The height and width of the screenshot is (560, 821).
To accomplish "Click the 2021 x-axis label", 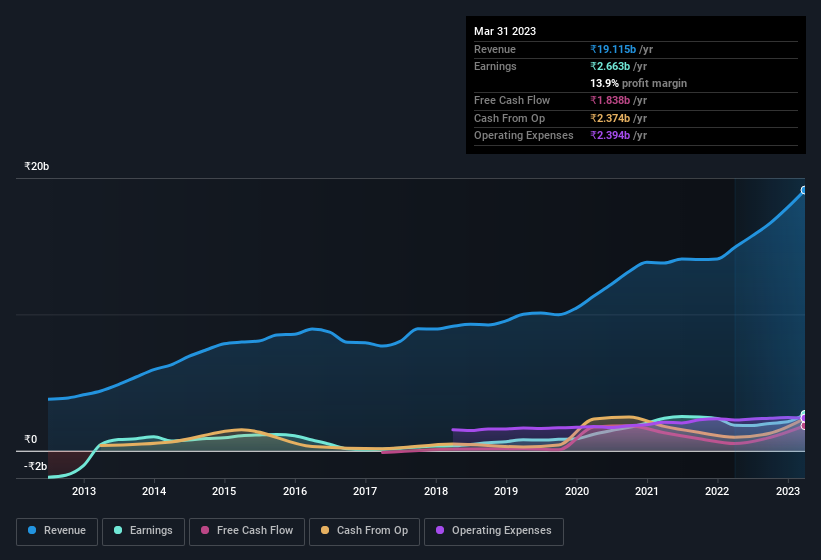I will point(647,491).
